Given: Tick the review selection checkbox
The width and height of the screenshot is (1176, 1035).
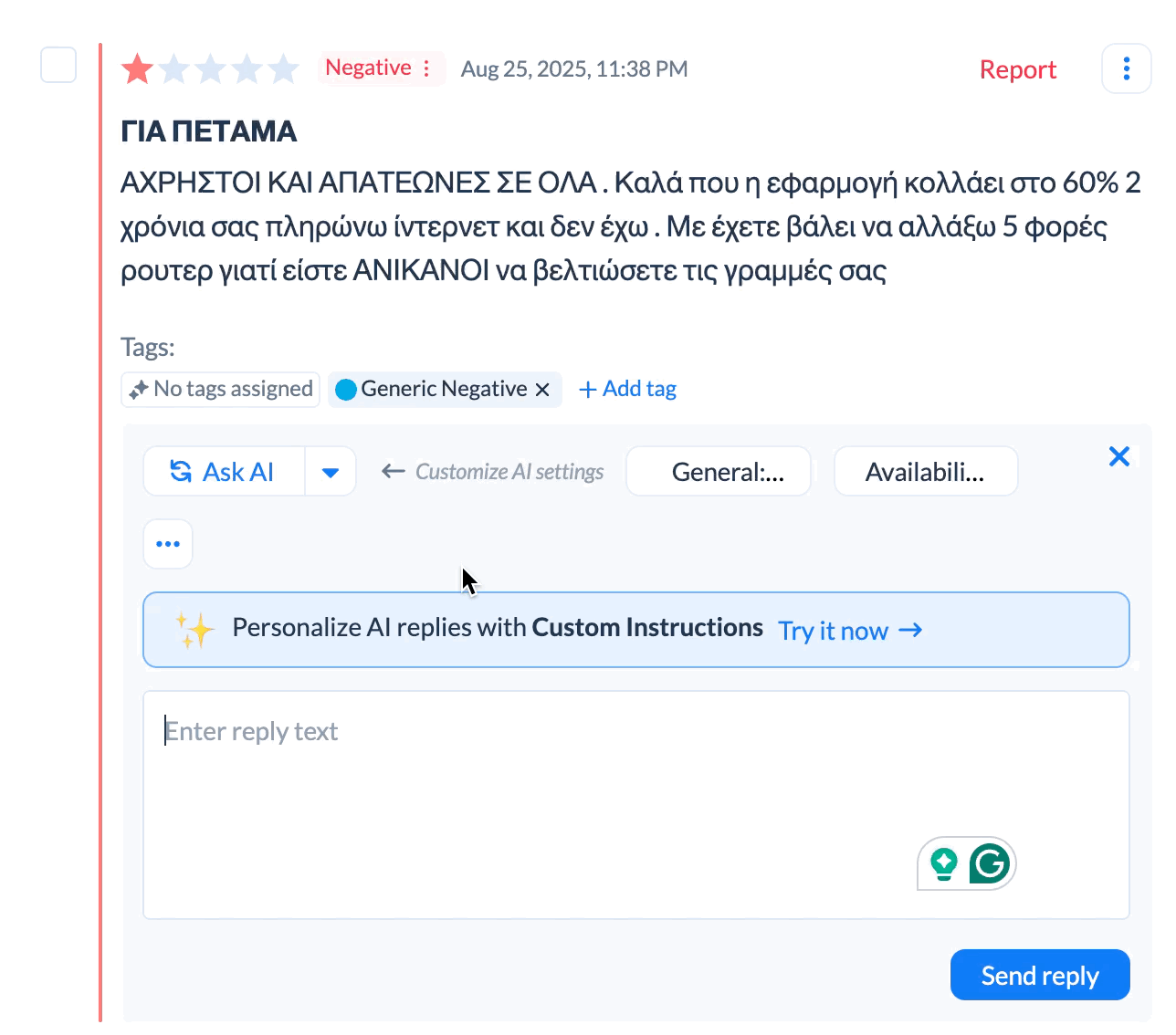Looking at the screenshot, I should coord(58,65).
